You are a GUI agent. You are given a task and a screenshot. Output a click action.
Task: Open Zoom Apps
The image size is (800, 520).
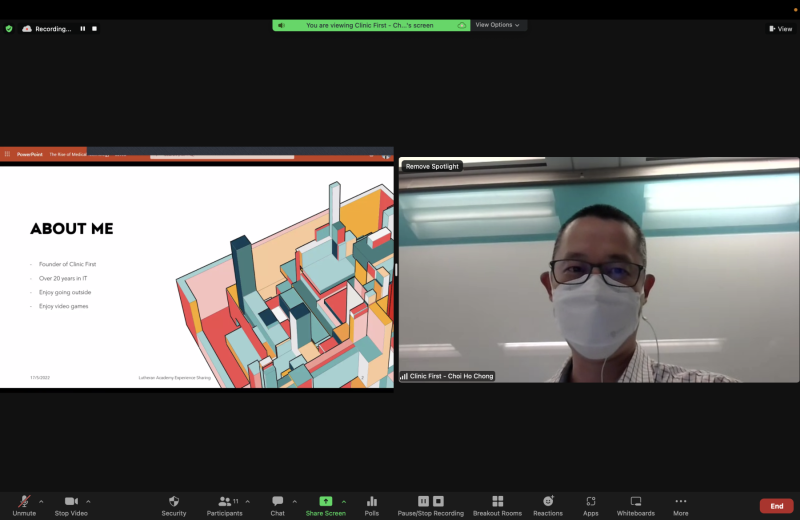(x=591, y=506)
